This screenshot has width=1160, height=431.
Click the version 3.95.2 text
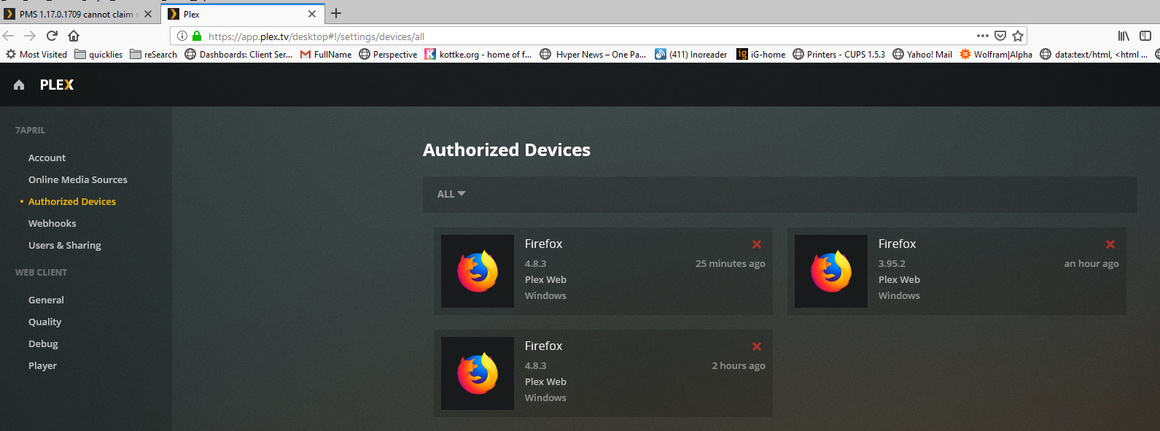pos(893,264)
